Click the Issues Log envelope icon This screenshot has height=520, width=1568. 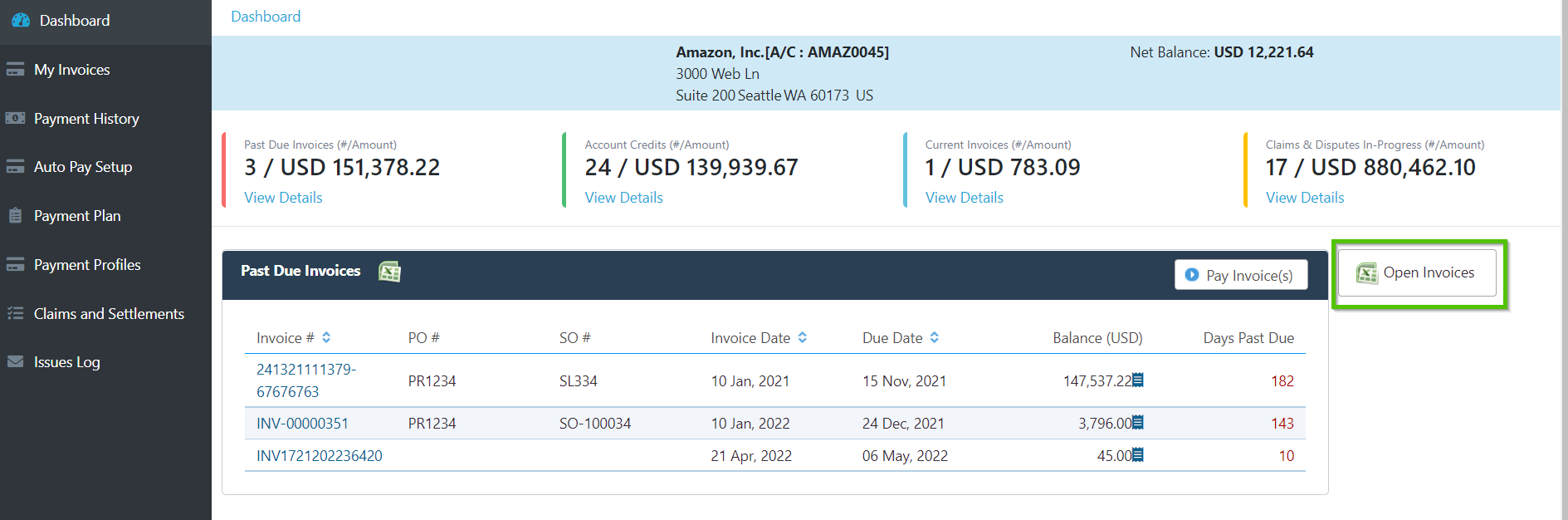[x=15, y=361]
